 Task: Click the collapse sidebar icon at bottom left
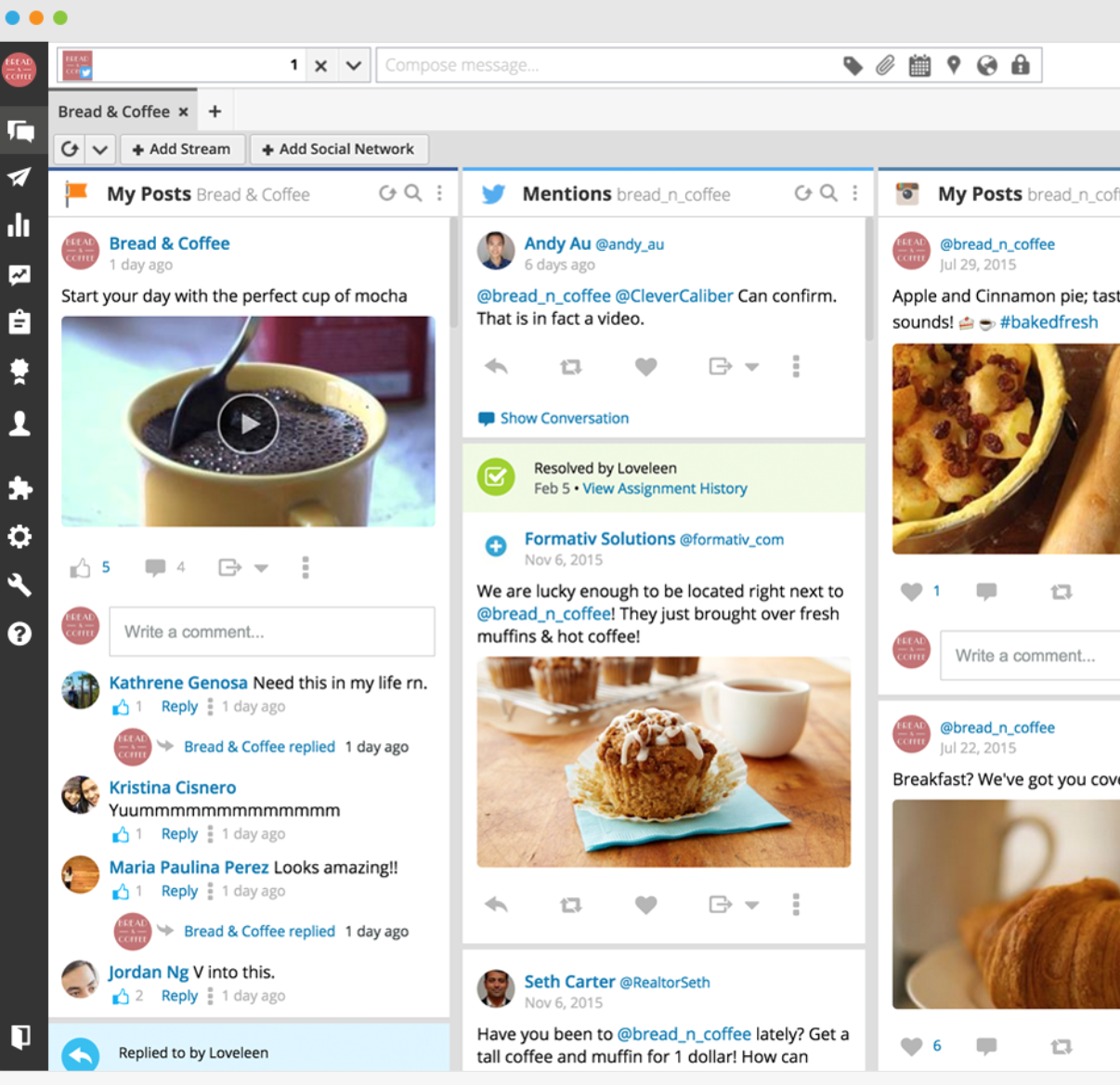click(x=20, y=1036)
